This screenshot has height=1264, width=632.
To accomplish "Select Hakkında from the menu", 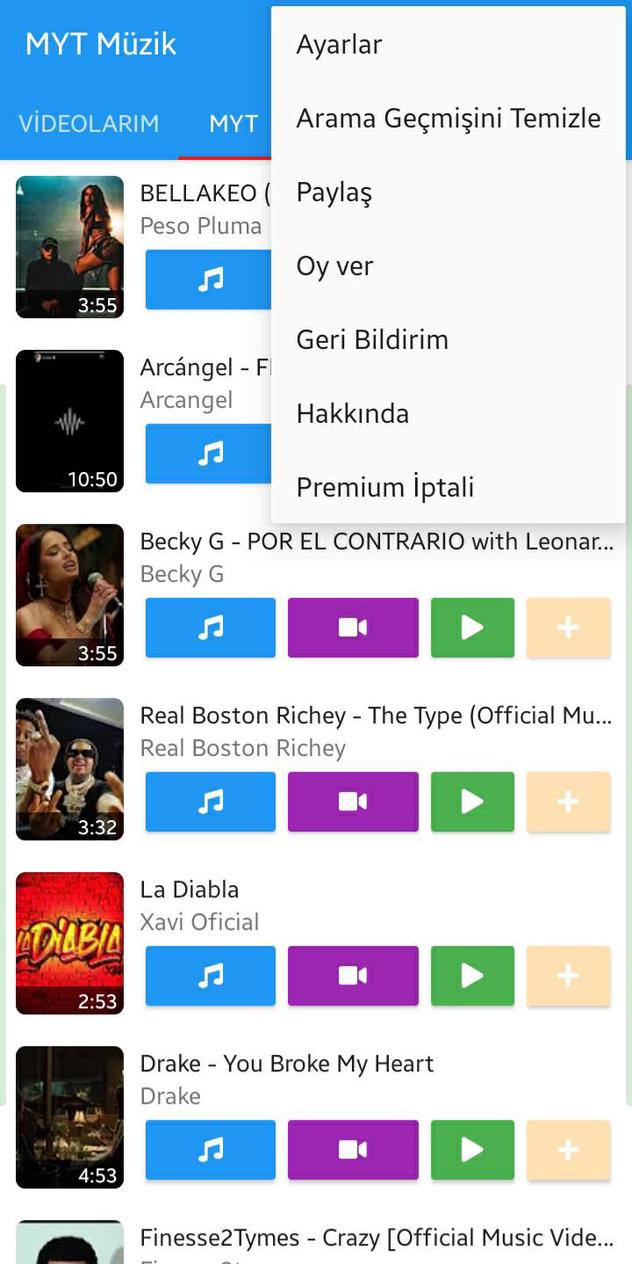I will point(351,413).
